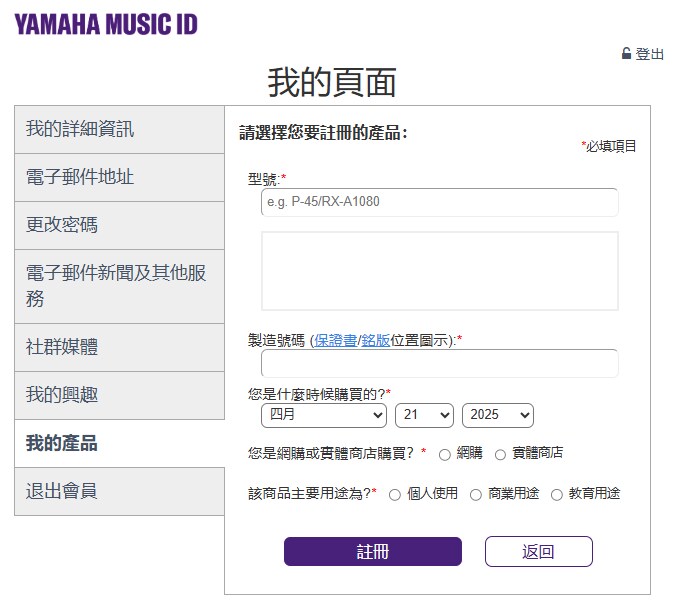The image size is (673, 609).
Task: Open the purchase year dropdown 2025
Action: click(497, 415)
